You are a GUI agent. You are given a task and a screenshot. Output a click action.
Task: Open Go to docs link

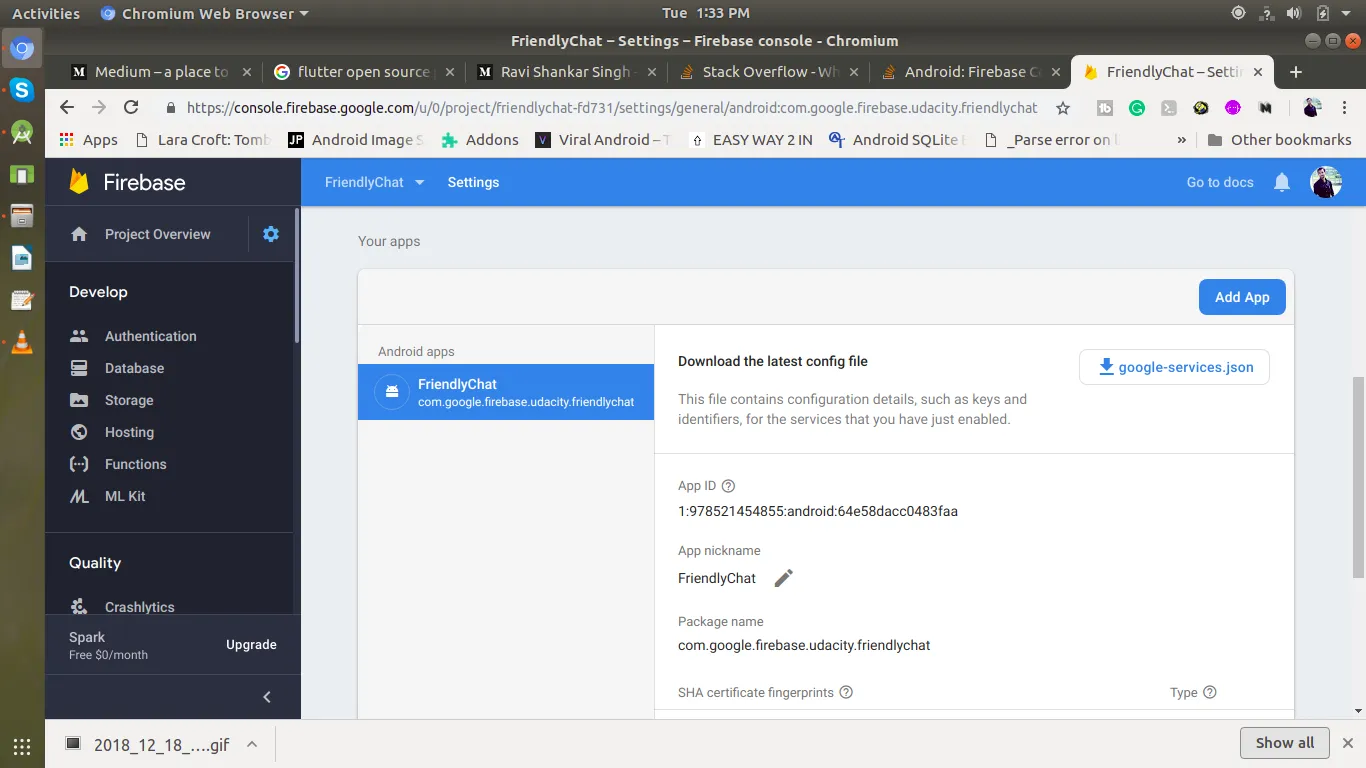click(x=1220, y=182)
